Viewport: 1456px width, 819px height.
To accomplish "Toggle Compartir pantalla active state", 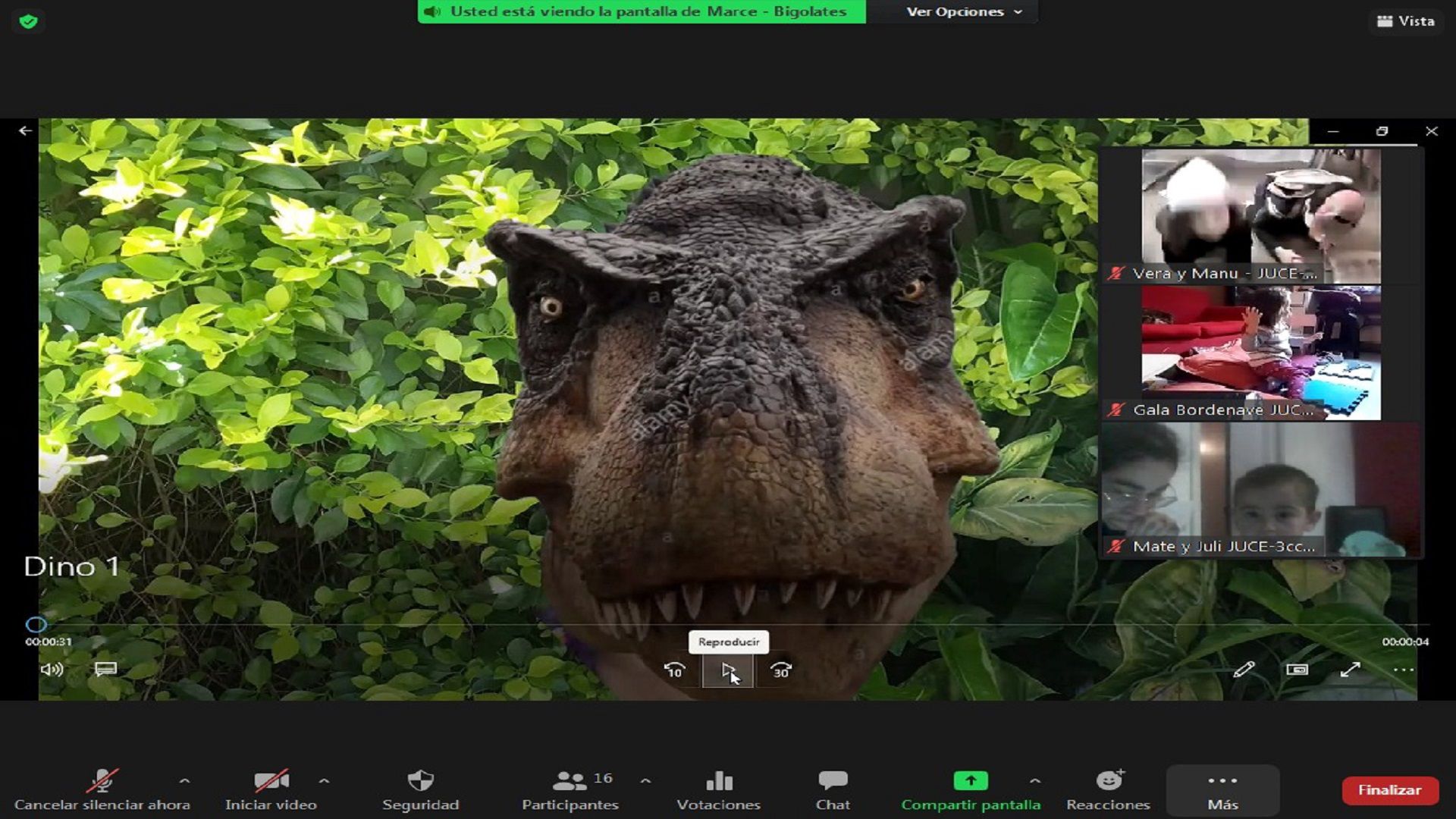I will coord(970,789).
